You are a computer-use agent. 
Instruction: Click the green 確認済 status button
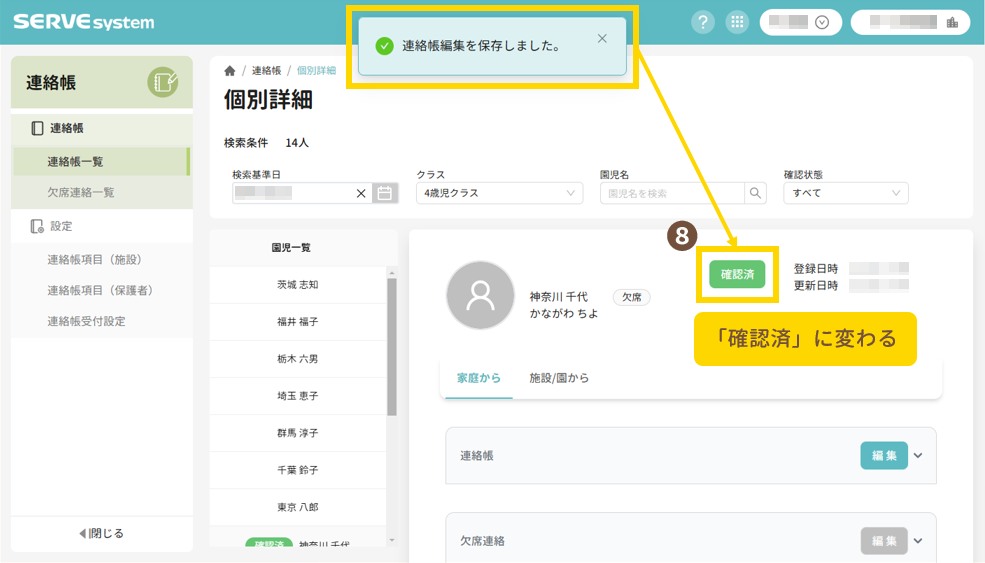click(x=737, y=274)
